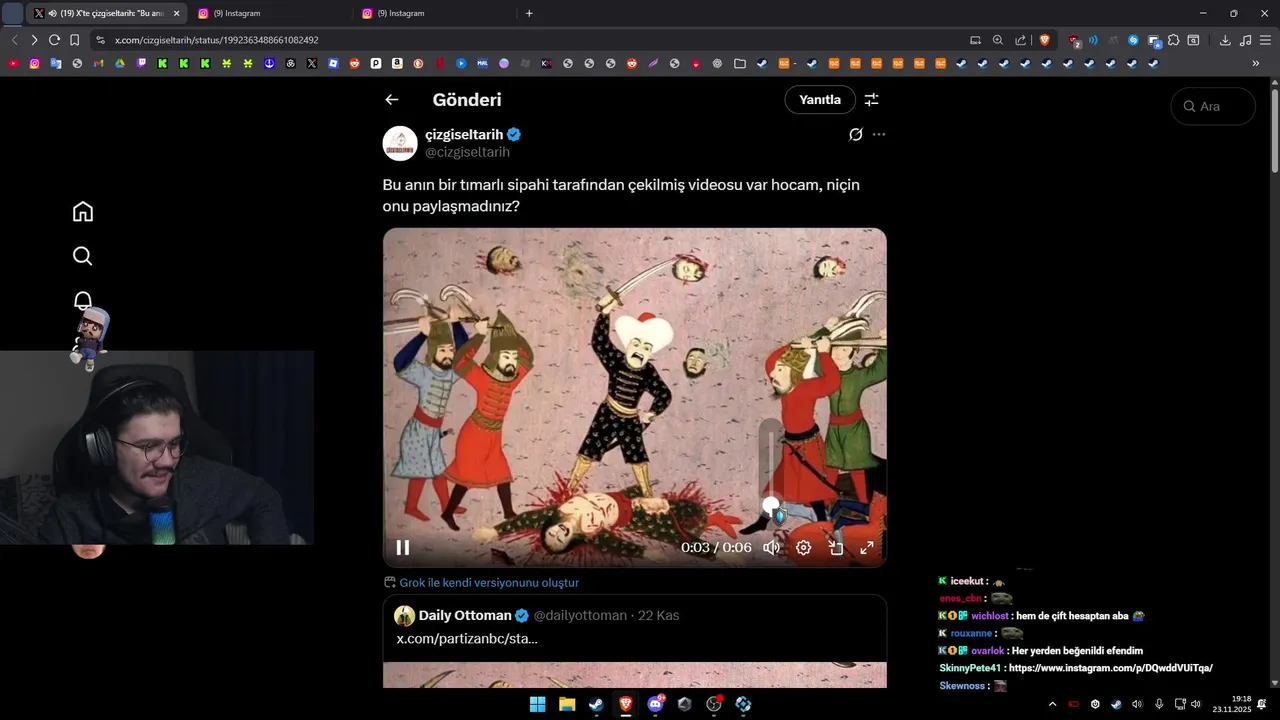
Task: Open reply sorting filter icon beside Yanıtla
Action: pos(871,100)
